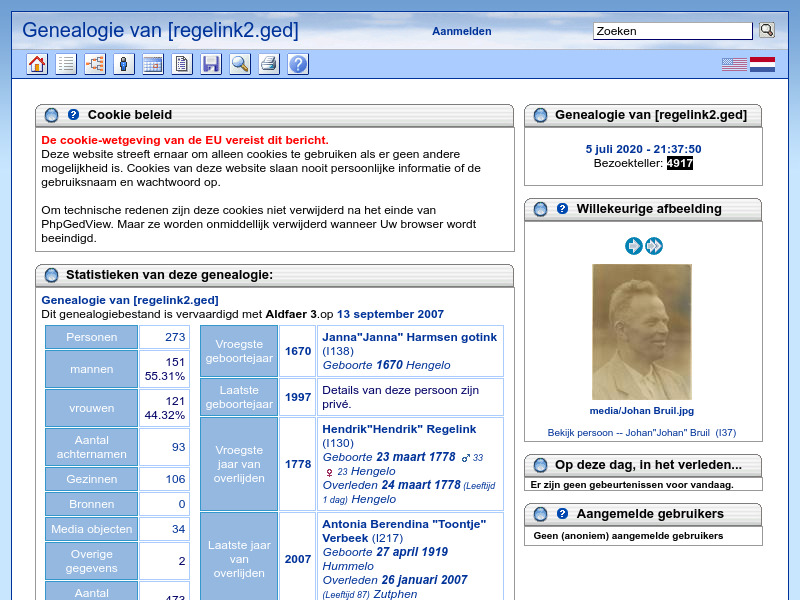Viewport: 800px width, 600px height.
Task: Switch language with the American flag
Action: point(733,64)
